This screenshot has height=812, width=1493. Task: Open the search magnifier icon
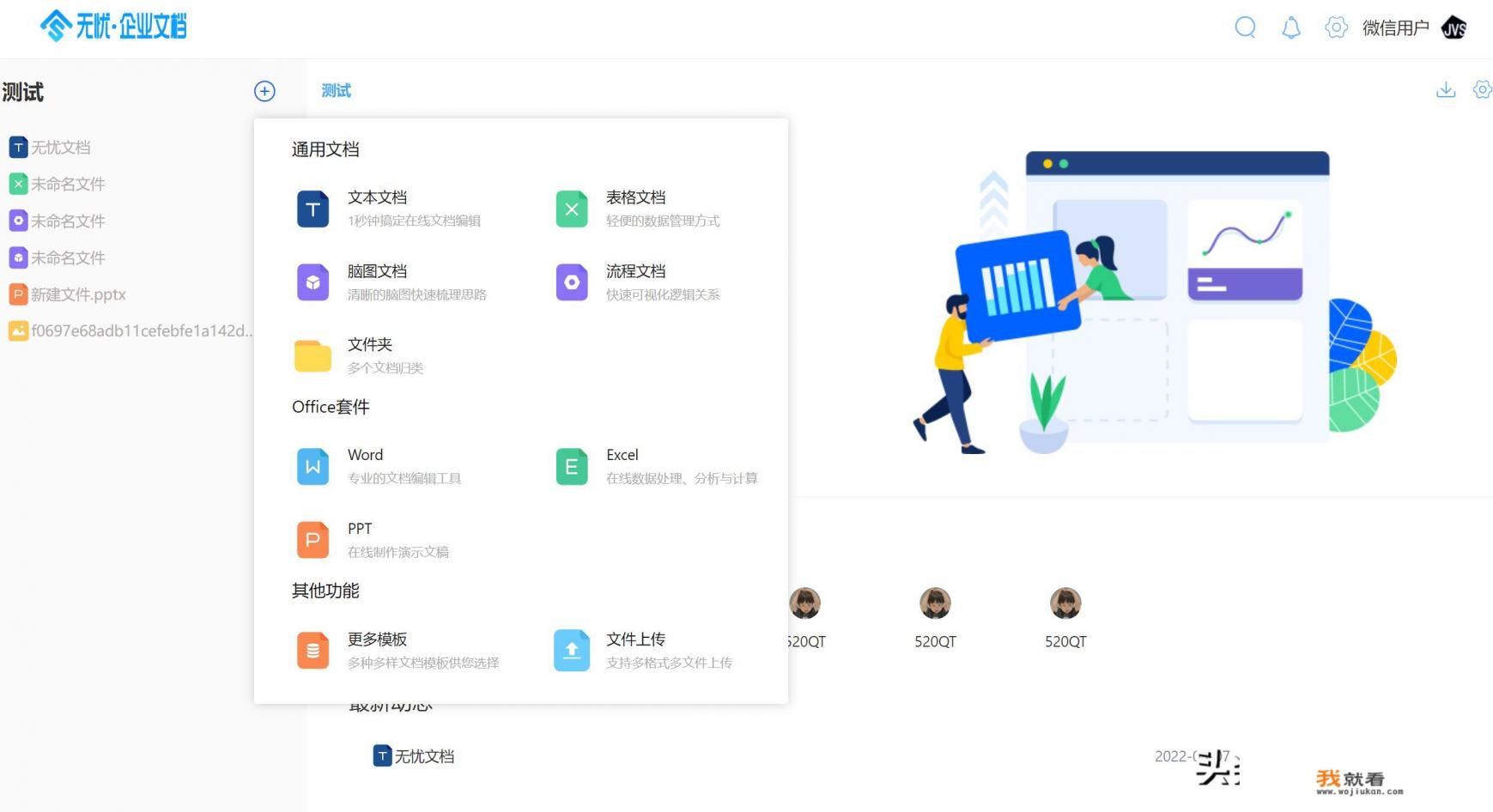click(1245, 27)
